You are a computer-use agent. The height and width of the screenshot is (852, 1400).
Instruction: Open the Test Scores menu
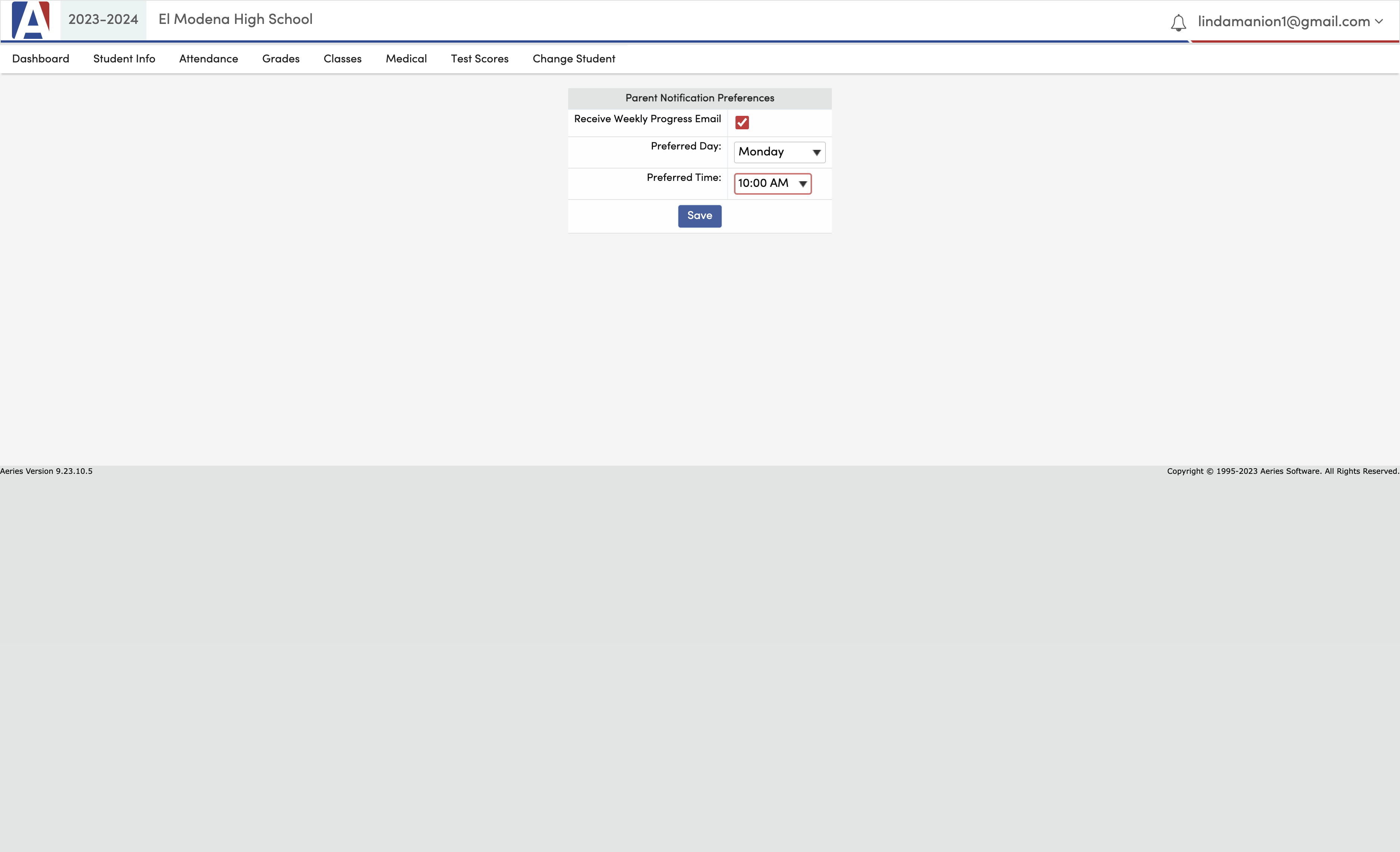pos(480,59)
